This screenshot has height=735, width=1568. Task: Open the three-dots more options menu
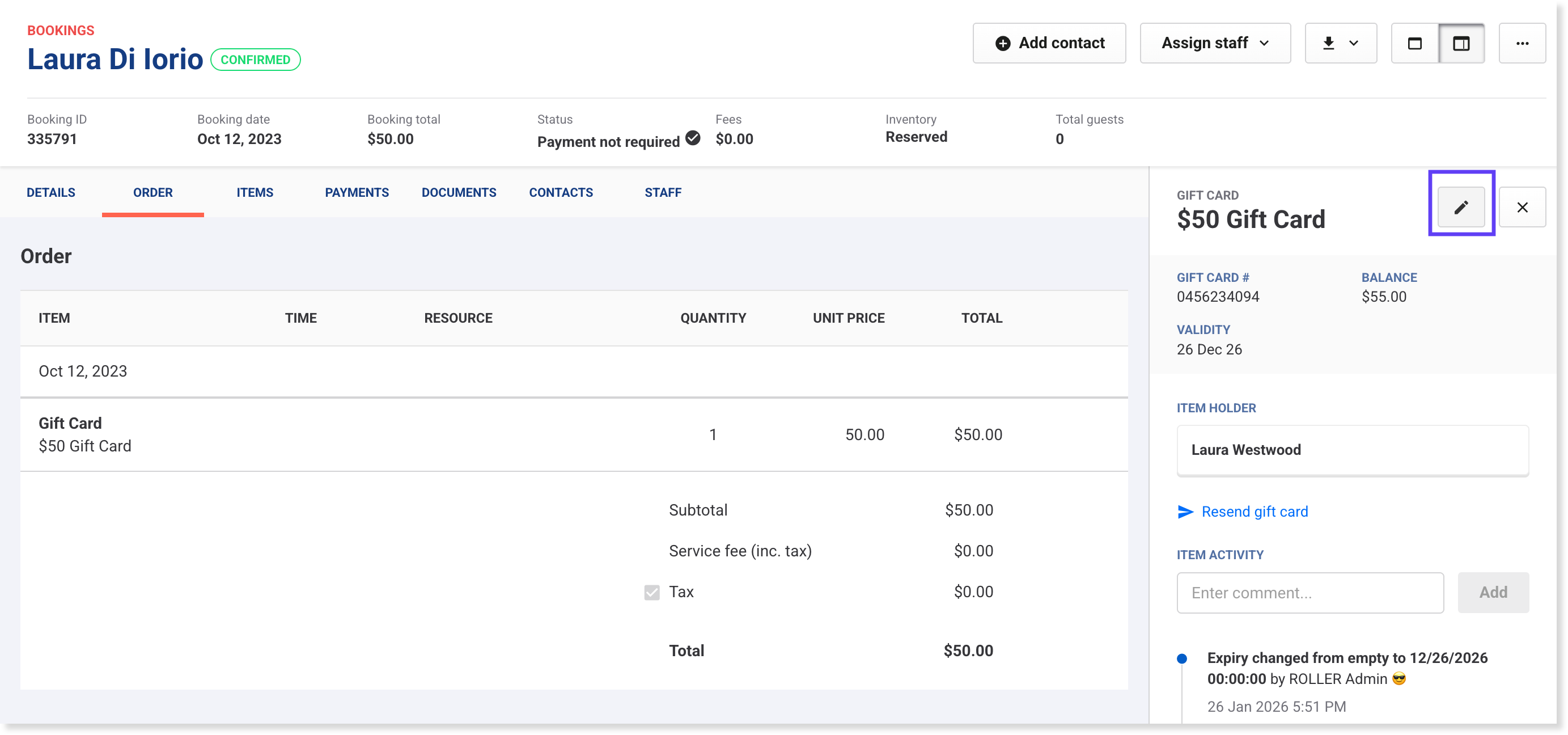[x=1522, y=43]
